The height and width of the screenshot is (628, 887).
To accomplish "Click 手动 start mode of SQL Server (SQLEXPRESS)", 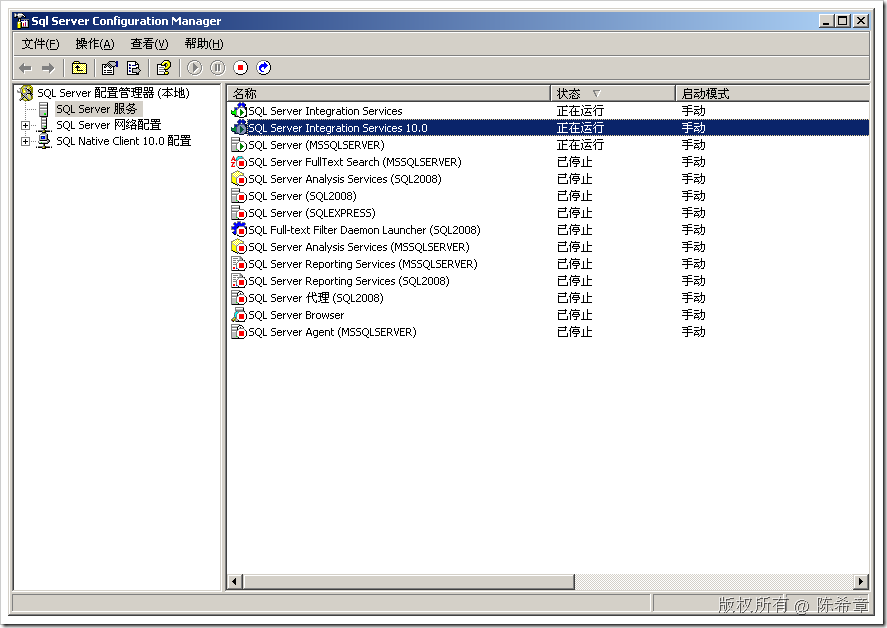I will pyautogui.click(x=693, y=213).
